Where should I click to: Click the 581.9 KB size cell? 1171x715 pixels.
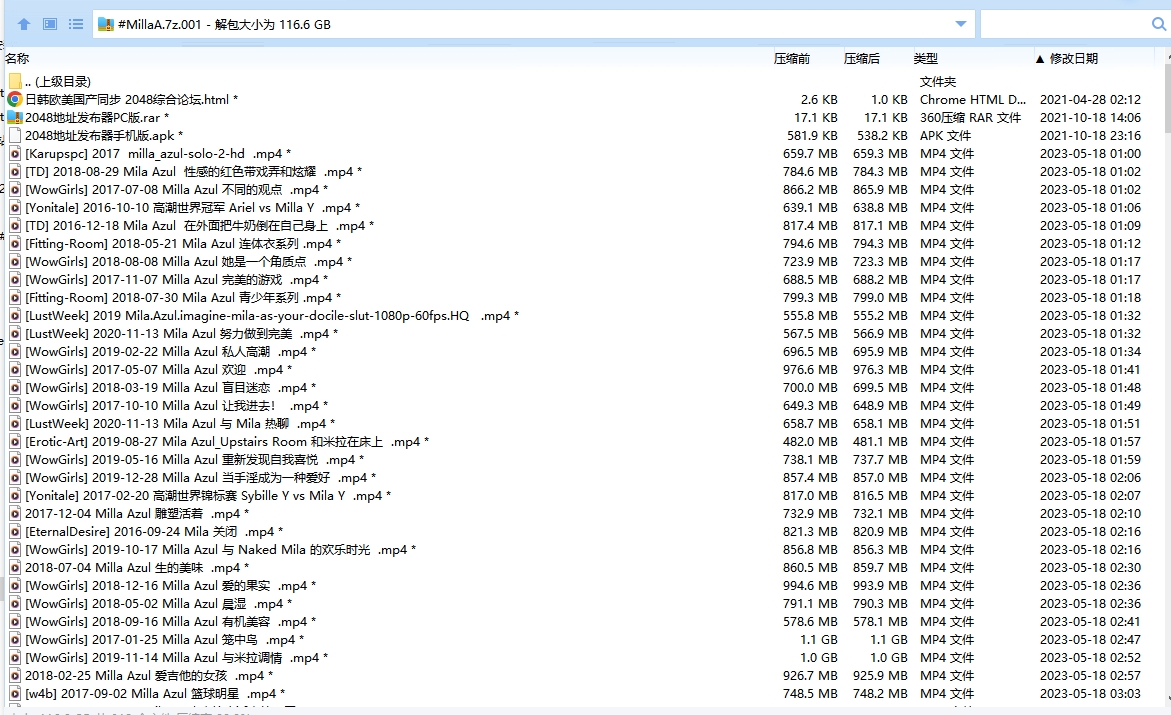pyautogui.click(x=813, y=135)
